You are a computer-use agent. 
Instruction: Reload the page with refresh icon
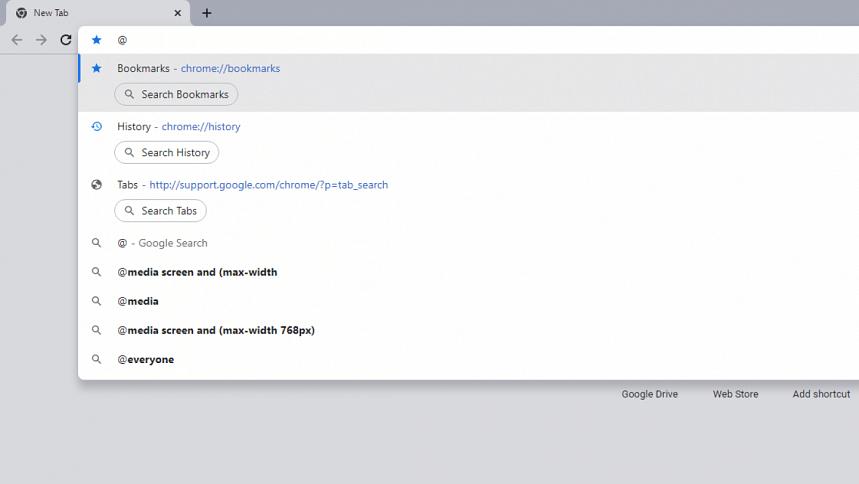point(66,40)
